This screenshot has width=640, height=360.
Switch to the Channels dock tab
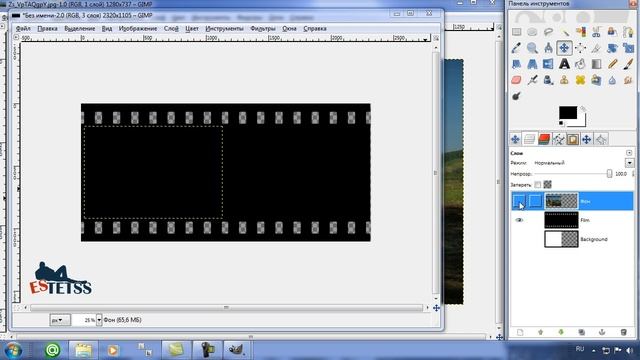pos(544,139)
